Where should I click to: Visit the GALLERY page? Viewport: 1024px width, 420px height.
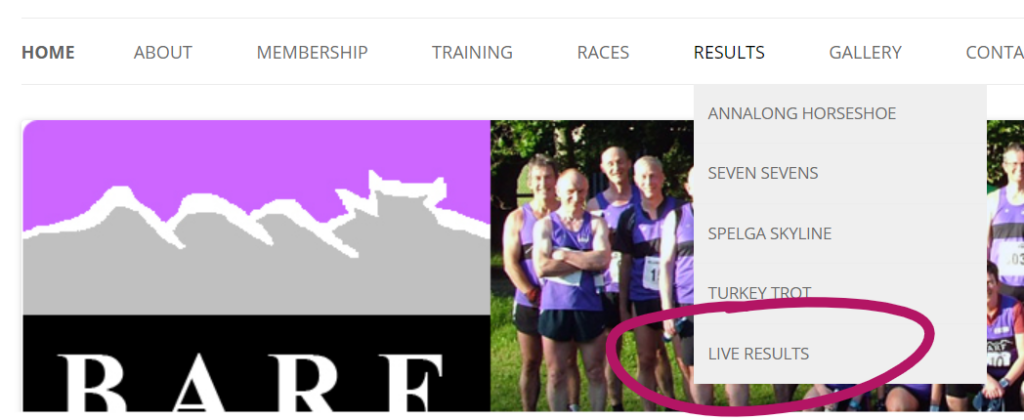[865, 52]
